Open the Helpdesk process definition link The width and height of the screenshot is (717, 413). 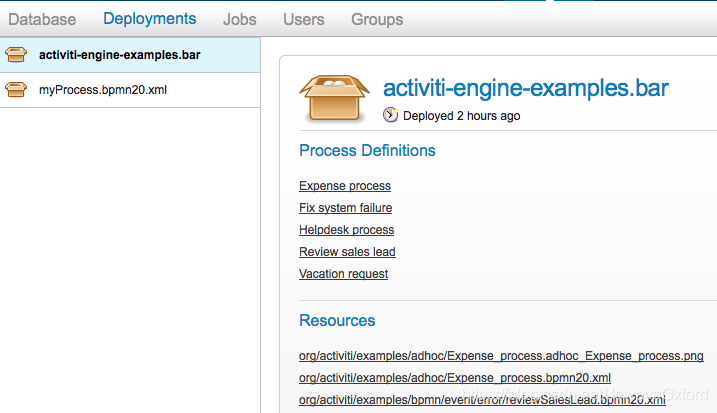tap(346, 230)
